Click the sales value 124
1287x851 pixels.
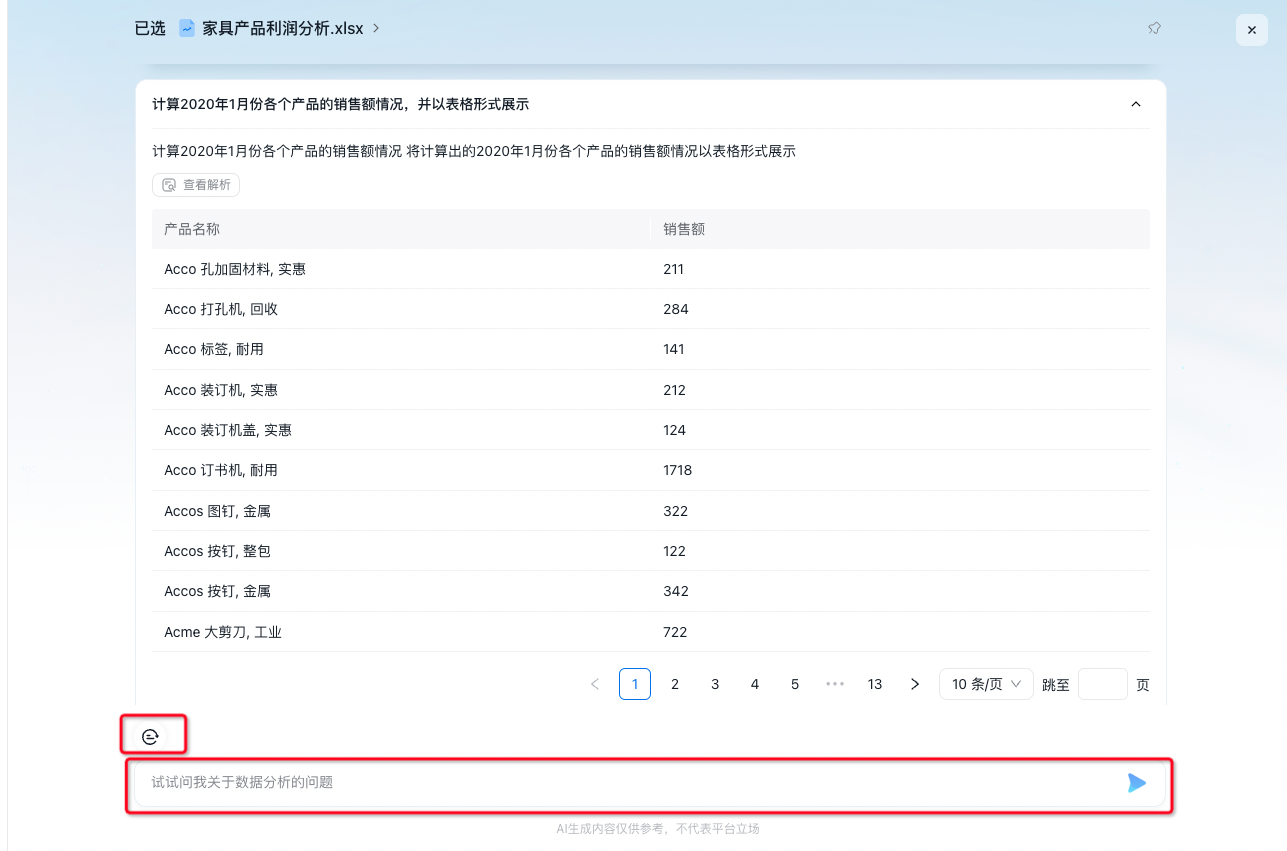[675, 430]
